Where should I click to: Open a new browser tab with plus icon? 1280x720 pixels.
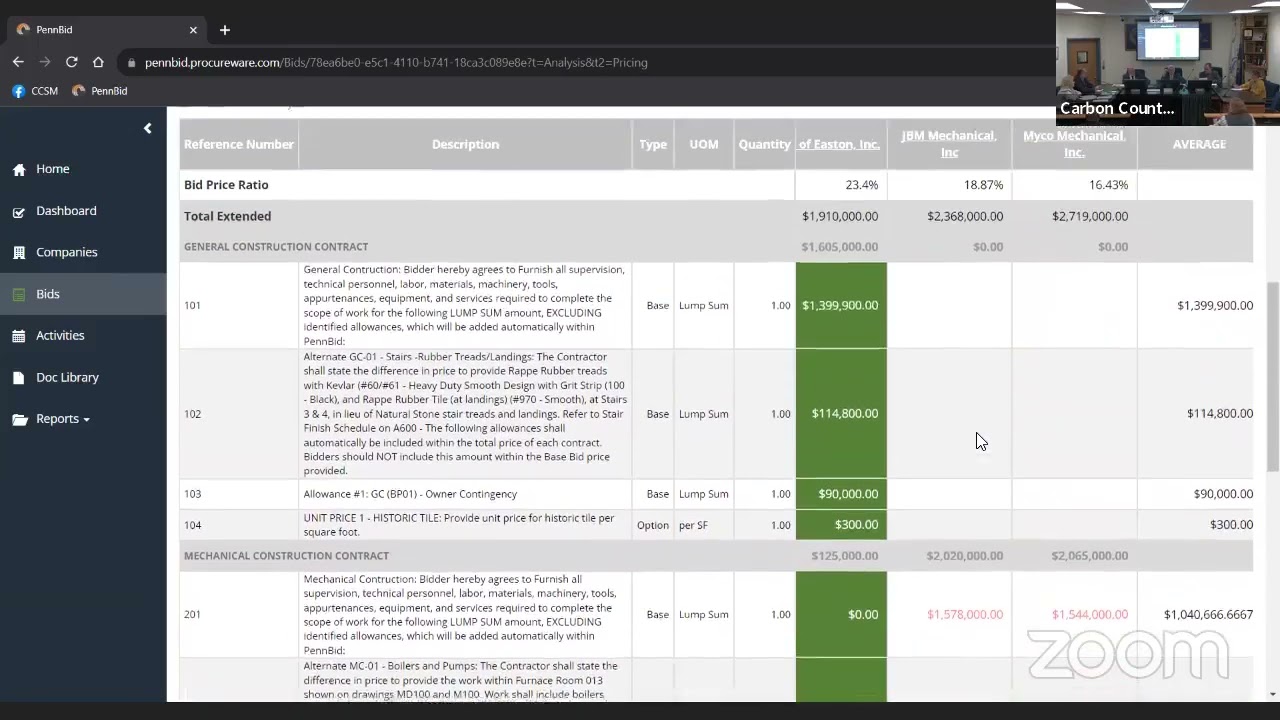point(225,30)
